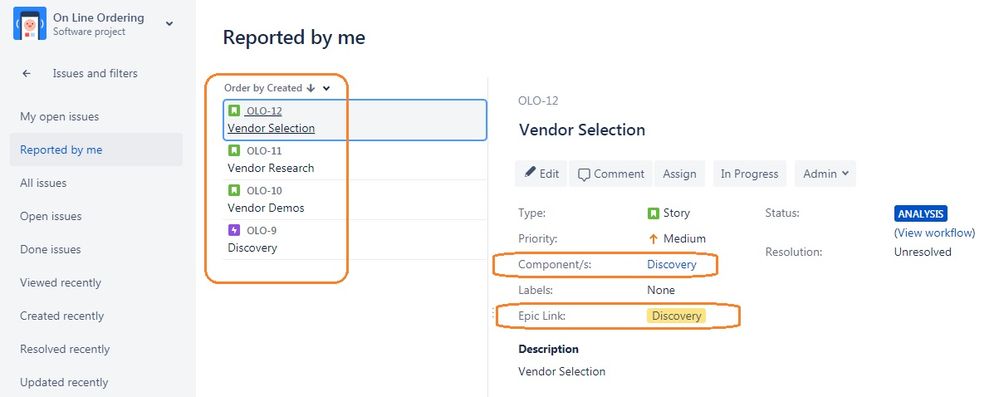Image resolution: width=999 pixels, height=397 pixels.
Task: Open the Admin dropdown menu
Action: (x=825, y=173)
